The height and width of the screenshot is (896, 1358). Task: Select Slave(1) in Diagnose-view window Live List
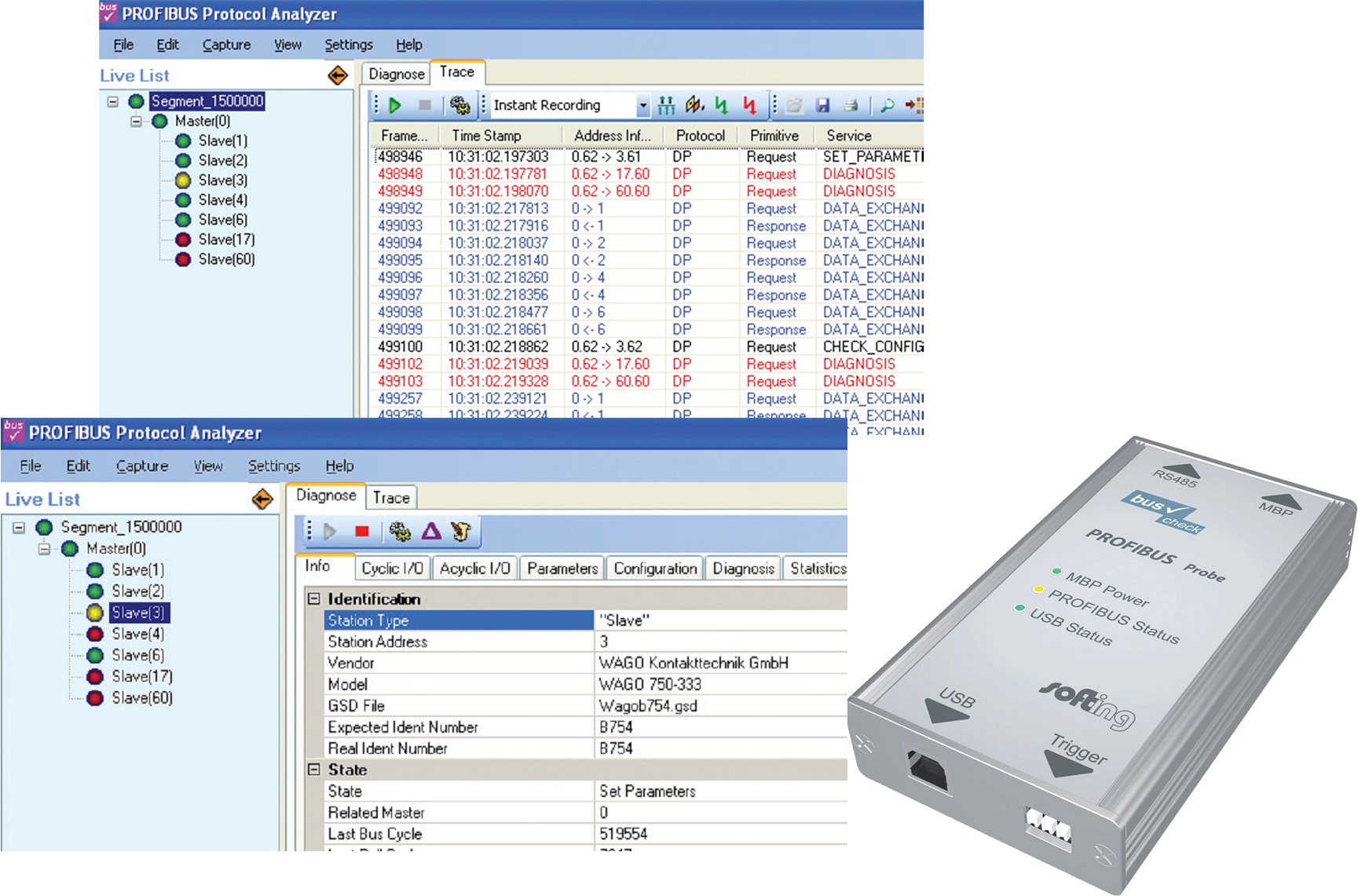[137, 569]
